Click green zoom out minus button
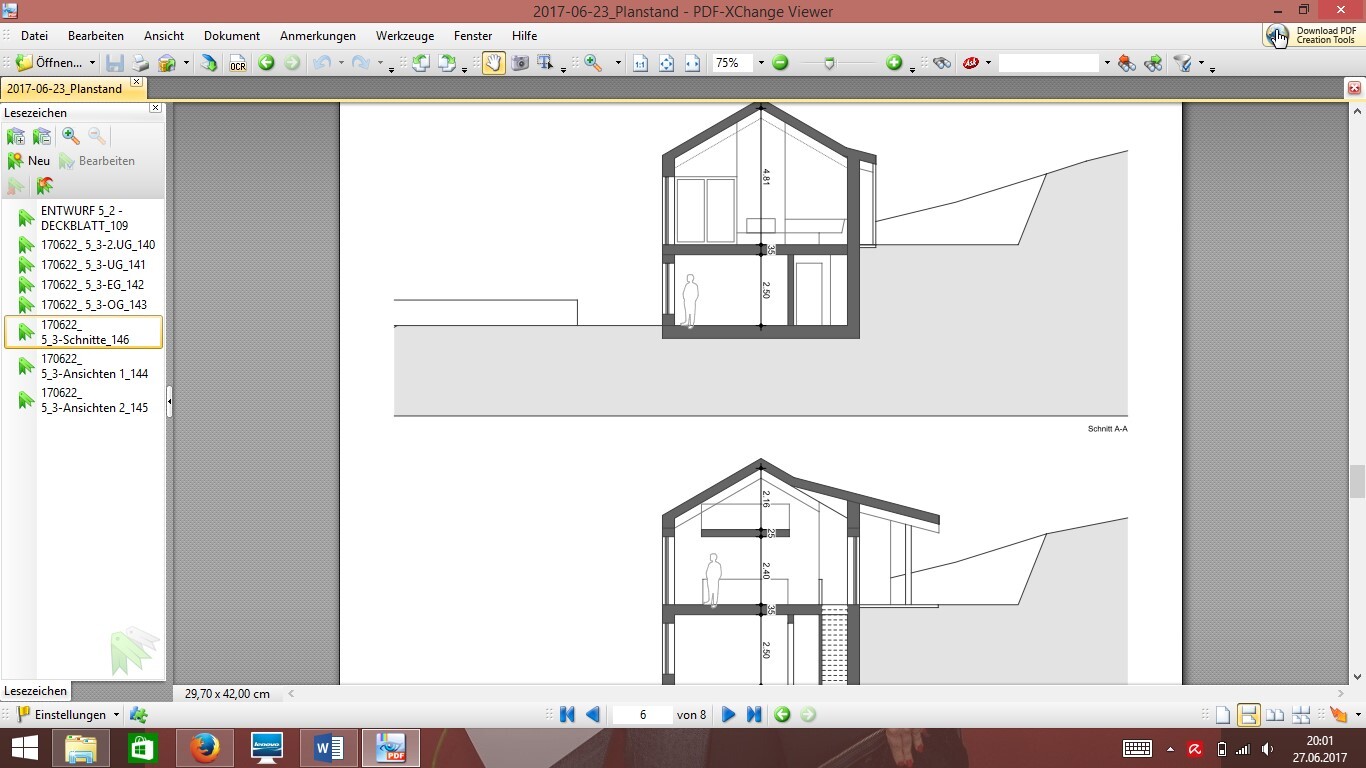 [x=780, y=63]
